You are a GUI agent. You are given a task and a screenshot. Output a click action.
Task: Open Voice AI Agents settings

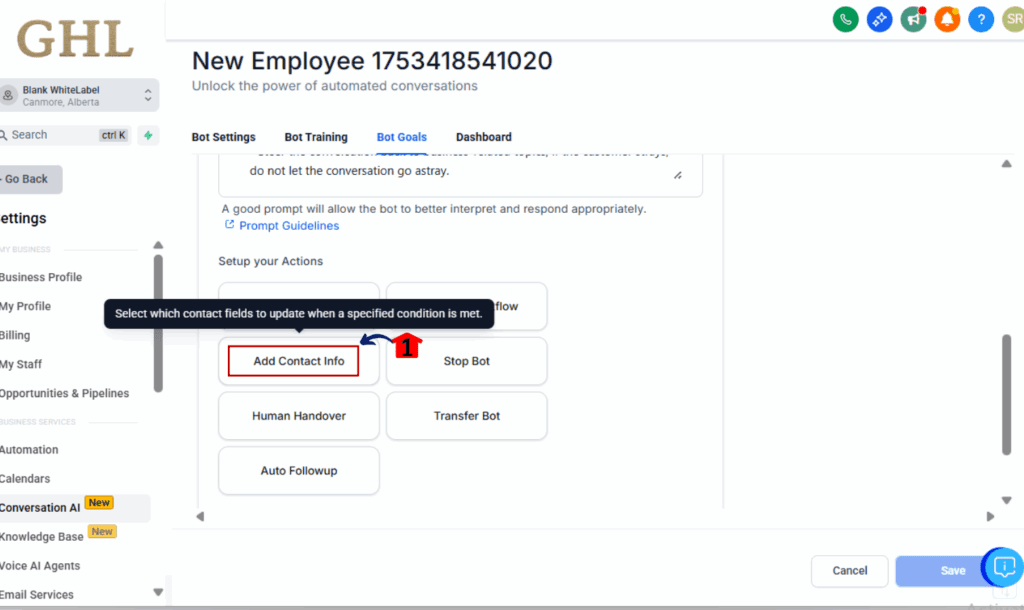[40, 566]
